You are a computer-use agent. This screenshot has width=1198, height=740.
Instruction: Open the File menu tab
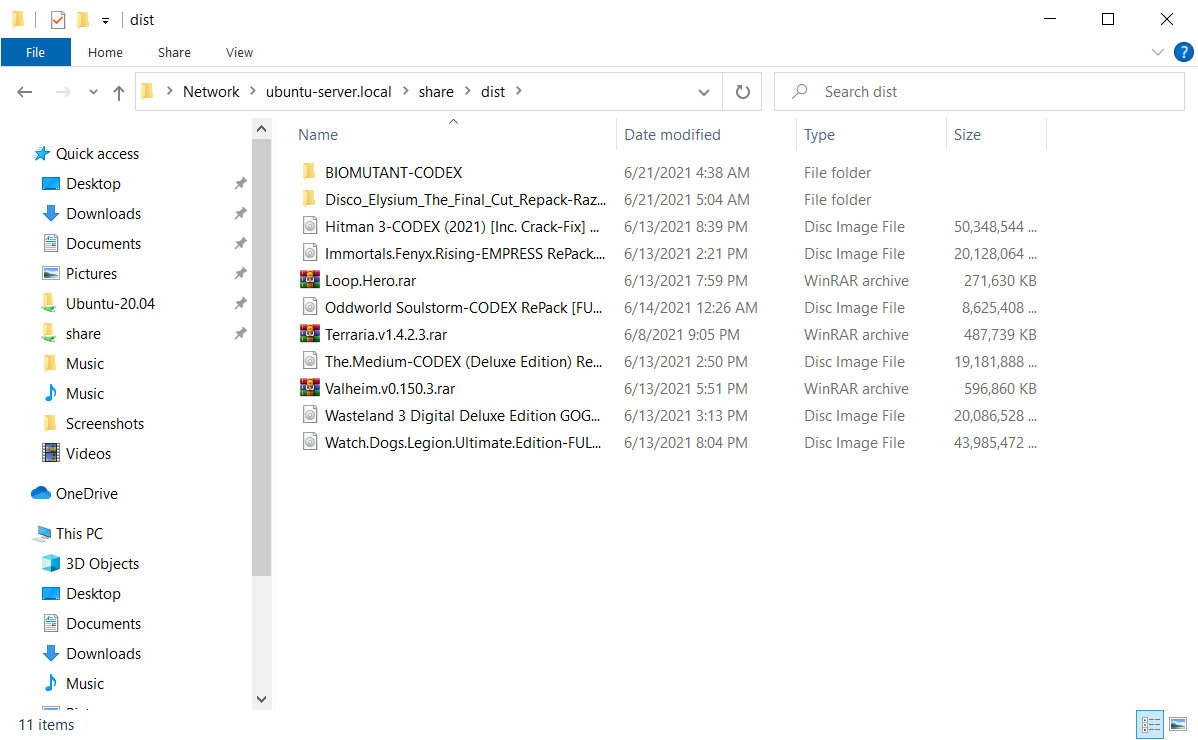point(35,53)
